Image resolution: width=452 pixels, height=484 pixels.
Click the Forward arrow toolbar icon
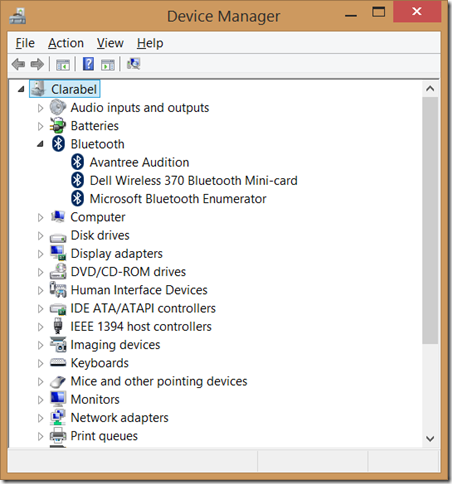point(37,64)
